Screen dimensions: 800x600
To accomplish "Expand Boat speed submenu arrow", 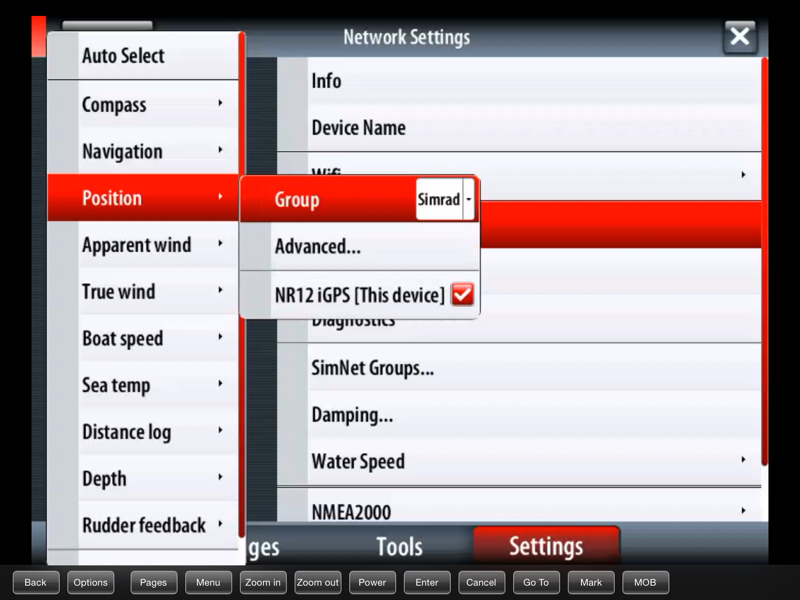I will [x=220, y=337].
